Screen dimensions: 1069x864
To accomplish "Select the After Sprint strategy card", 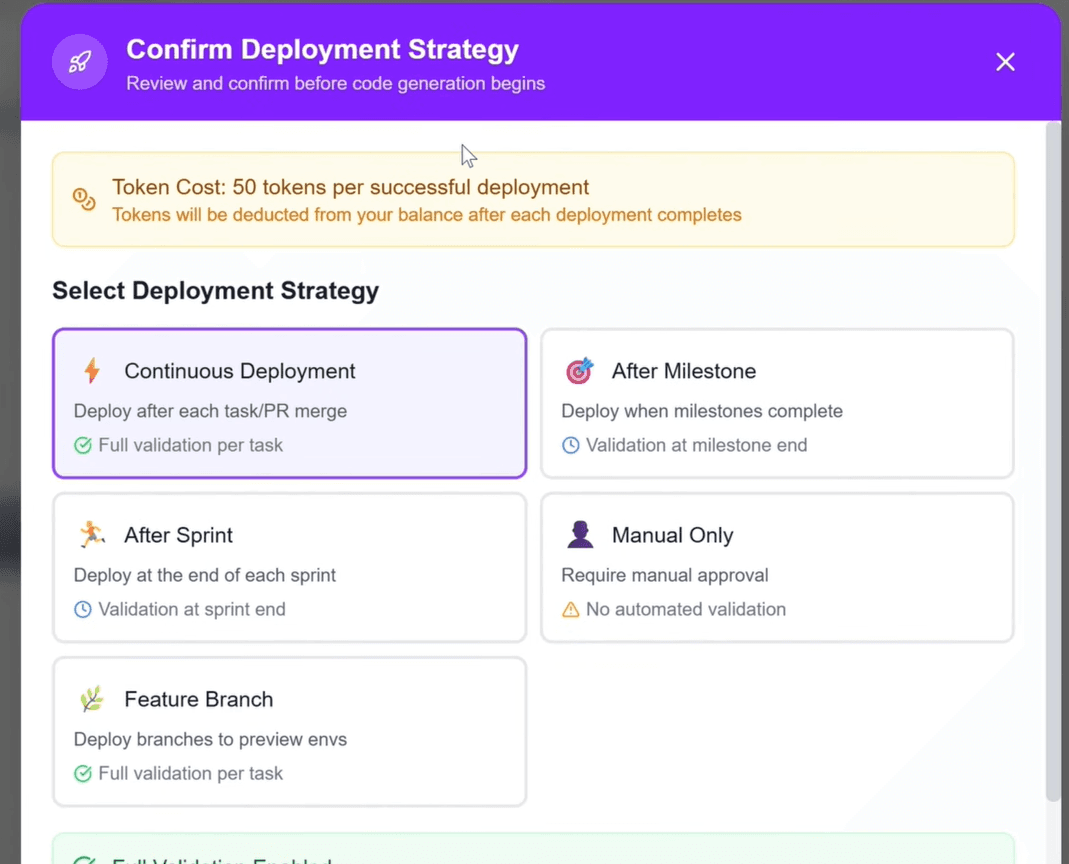I will tap(289, 567).
